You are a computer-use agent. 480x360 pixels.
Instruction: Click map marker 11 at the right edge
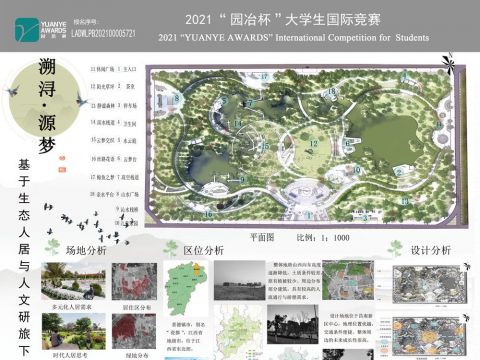tap(439, 125)
